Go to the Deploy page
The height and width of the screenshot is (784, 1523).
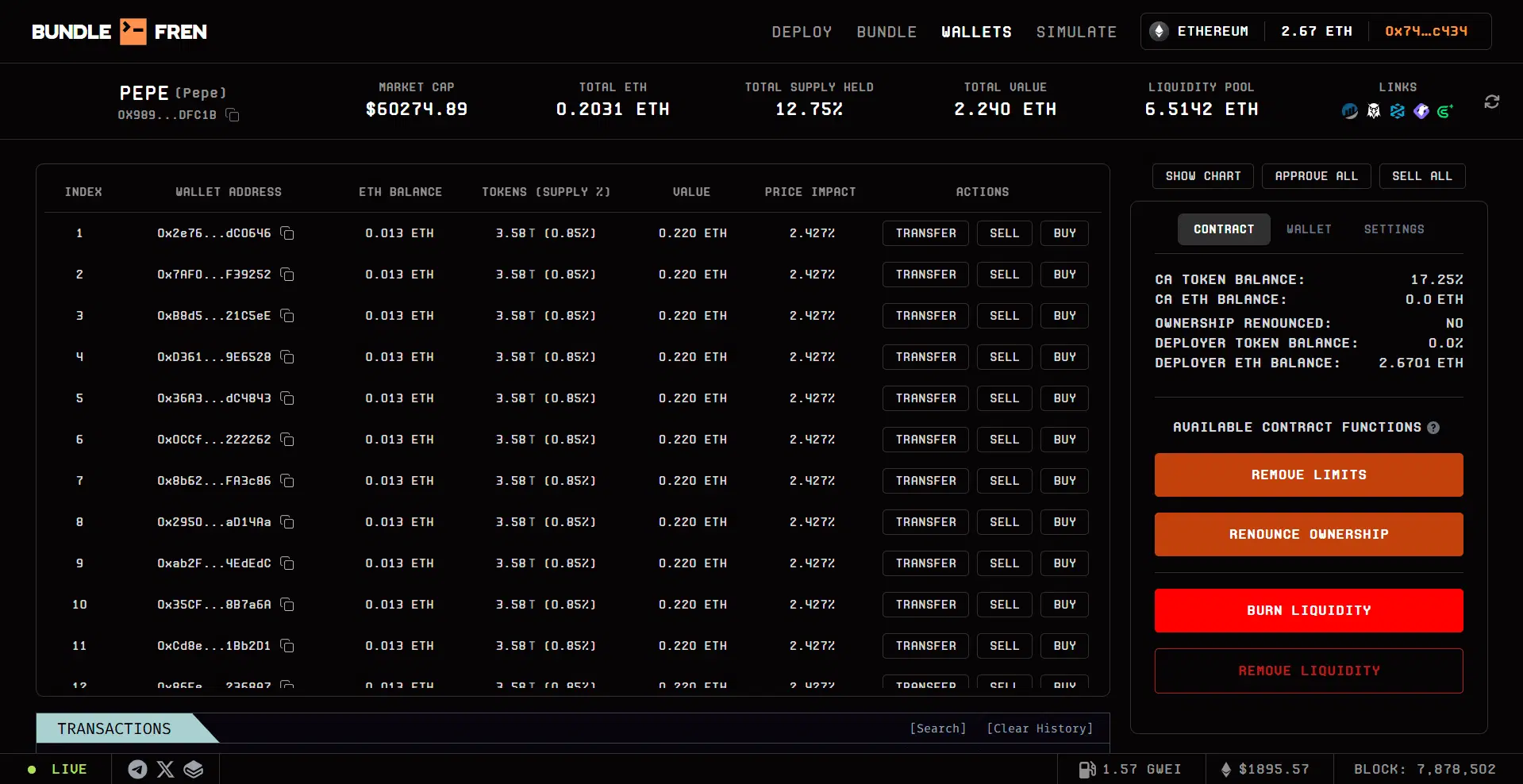802,32
